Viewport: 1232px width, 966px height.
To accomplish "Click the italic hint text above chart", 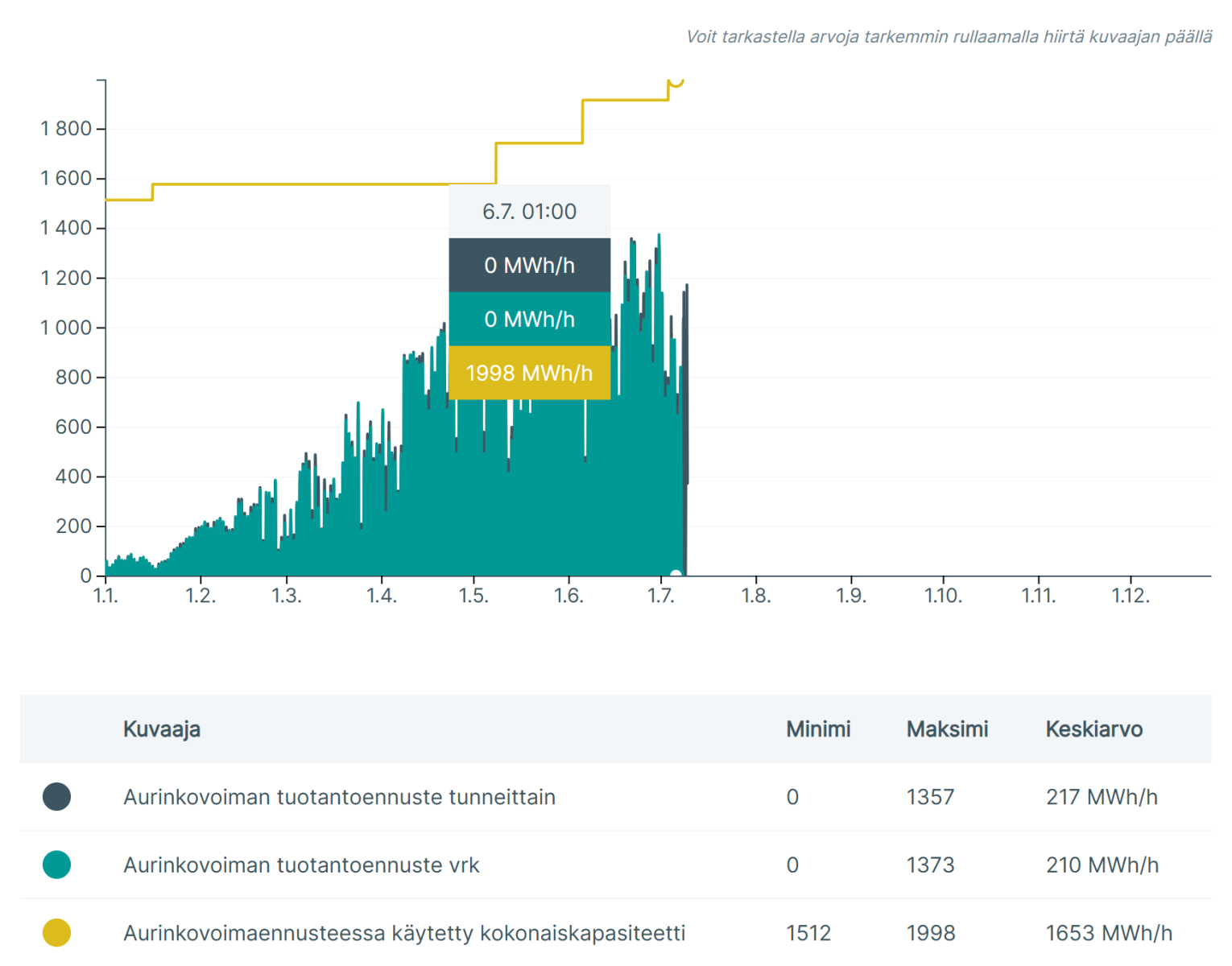I will (x=949, y=37).
